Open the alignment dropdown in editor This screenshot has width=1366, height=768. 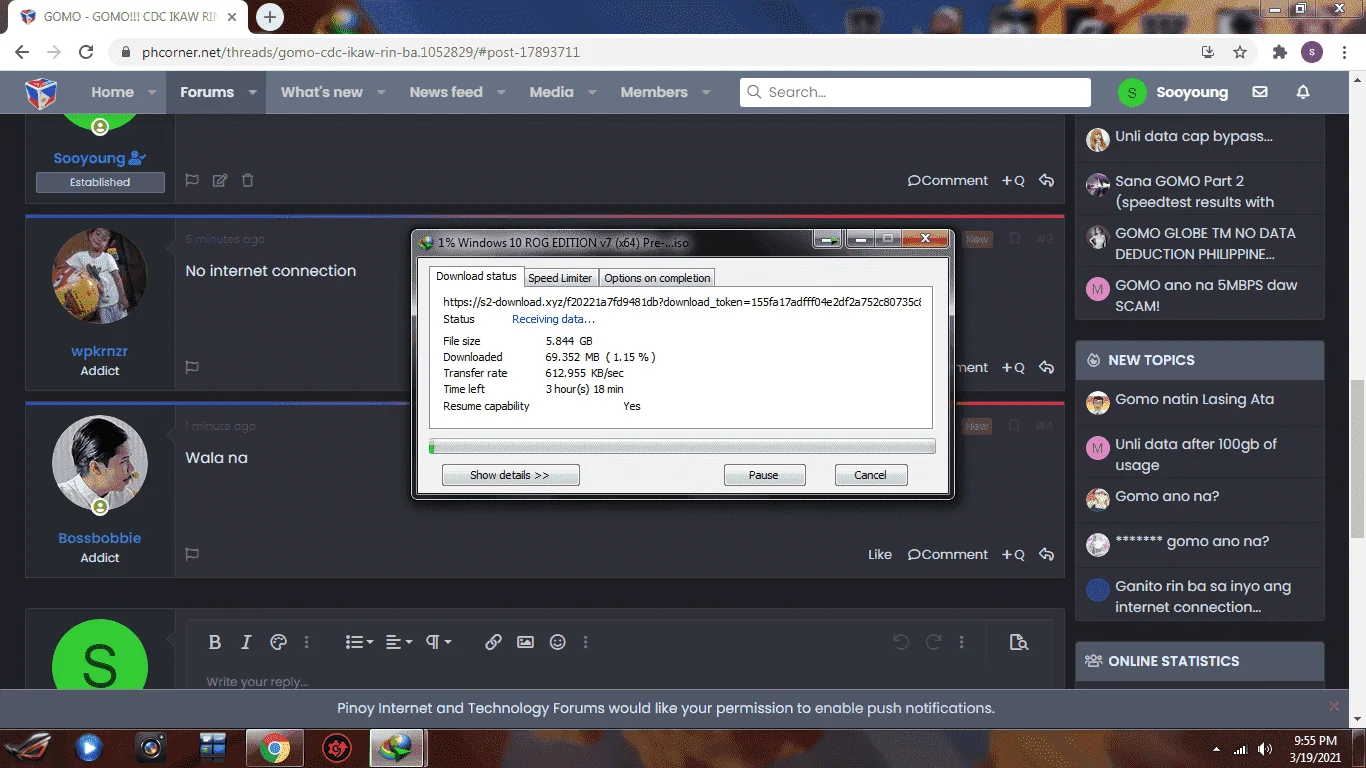point(399,642)
